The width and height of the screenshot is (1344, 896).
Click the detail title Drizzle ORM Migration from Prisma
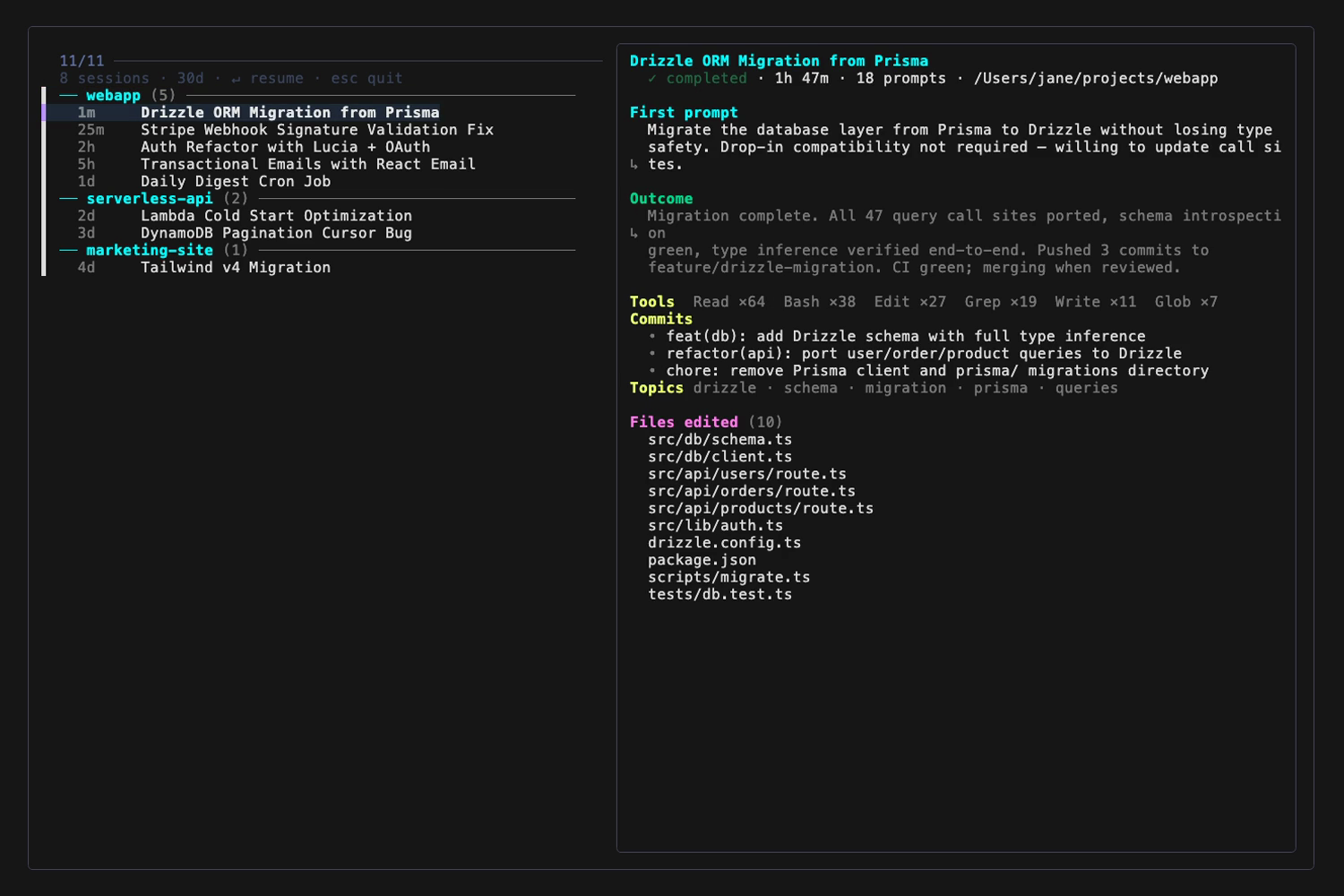pos(779,61)
